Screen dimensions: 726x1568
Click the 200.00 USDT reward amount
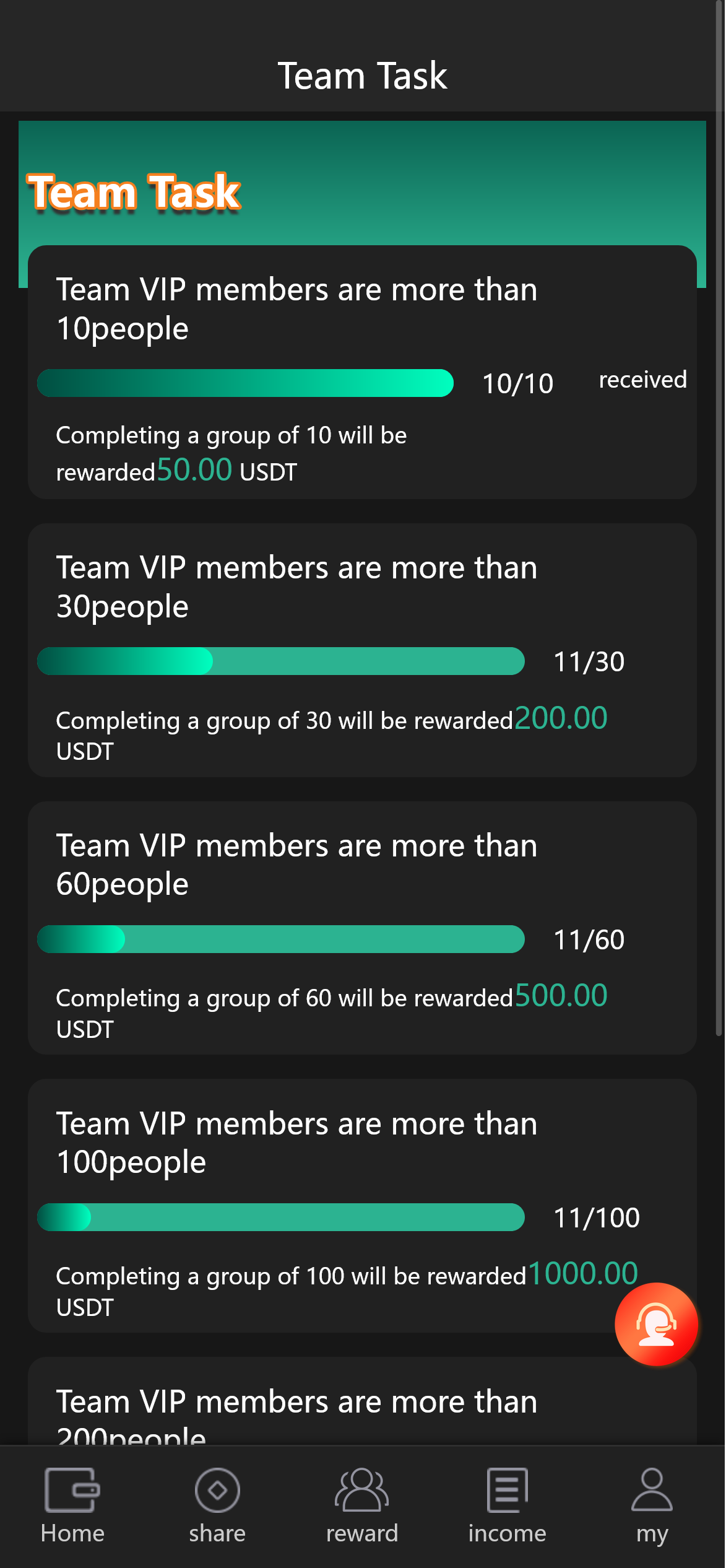(x=561, y=718)
